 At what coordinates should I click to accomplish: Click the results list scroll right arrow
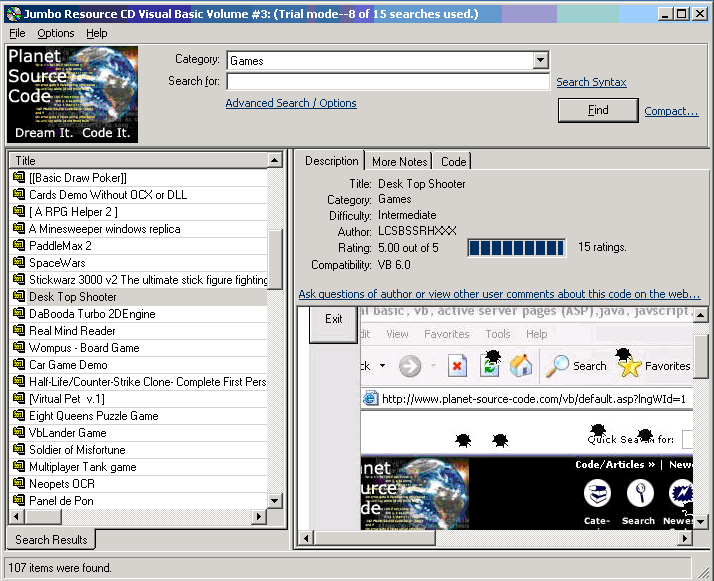pyautogui.click(x=260, y=517)
